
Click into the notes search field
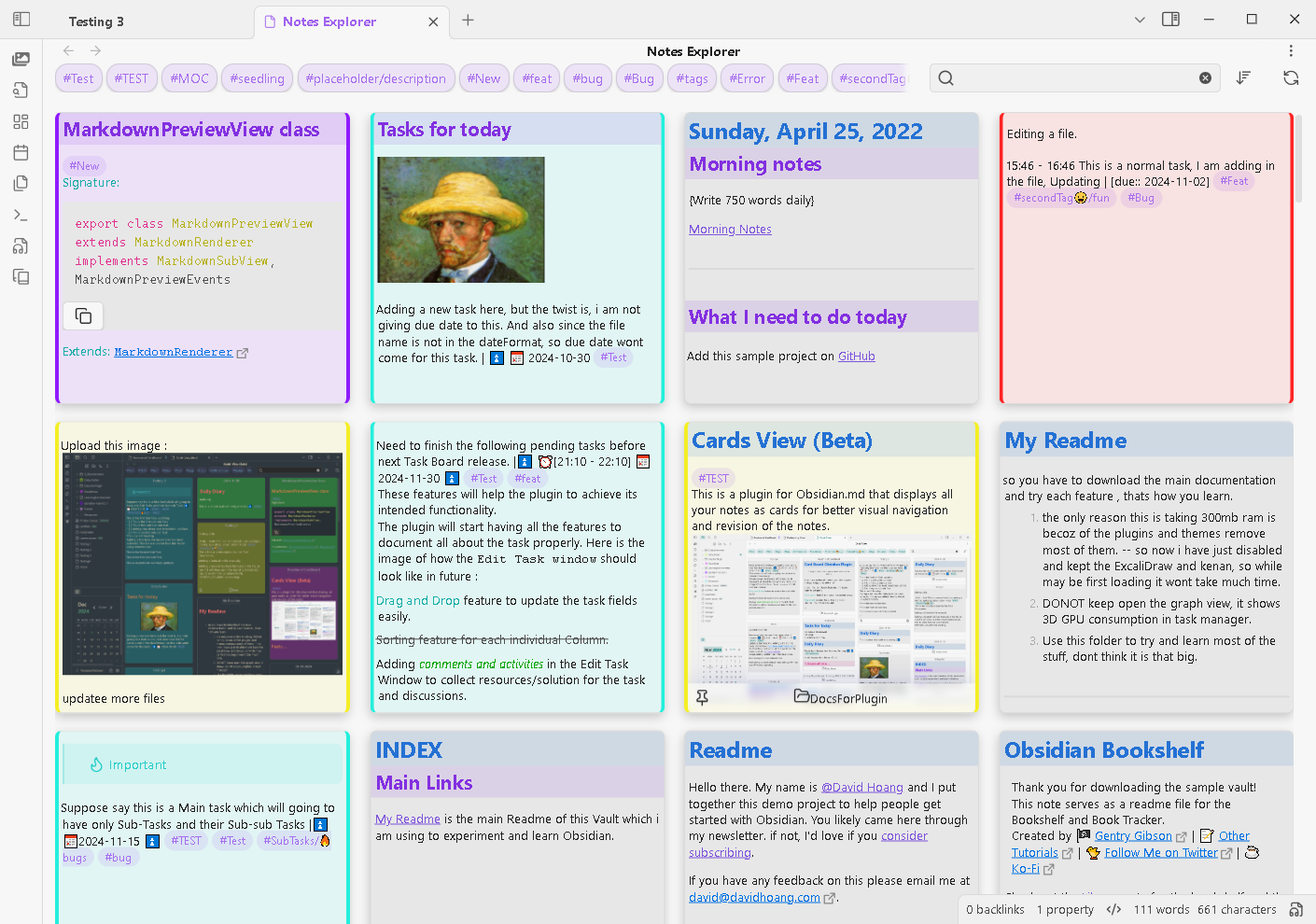1077,78
